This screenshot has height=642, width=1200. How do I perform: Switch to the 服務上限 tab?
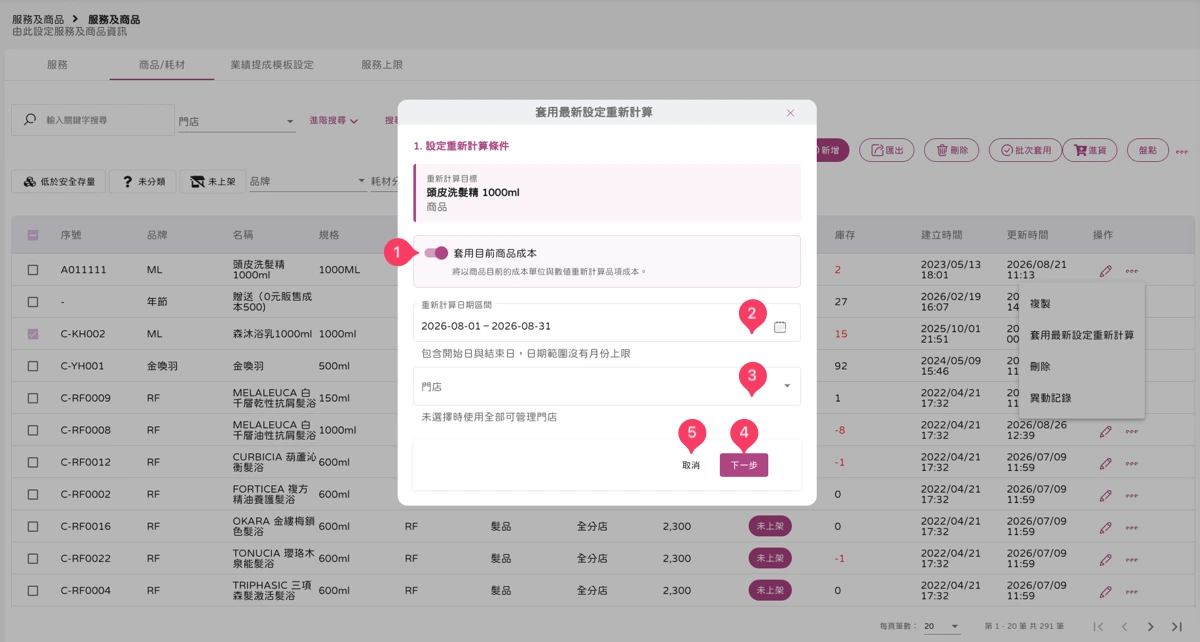point(382,65)
